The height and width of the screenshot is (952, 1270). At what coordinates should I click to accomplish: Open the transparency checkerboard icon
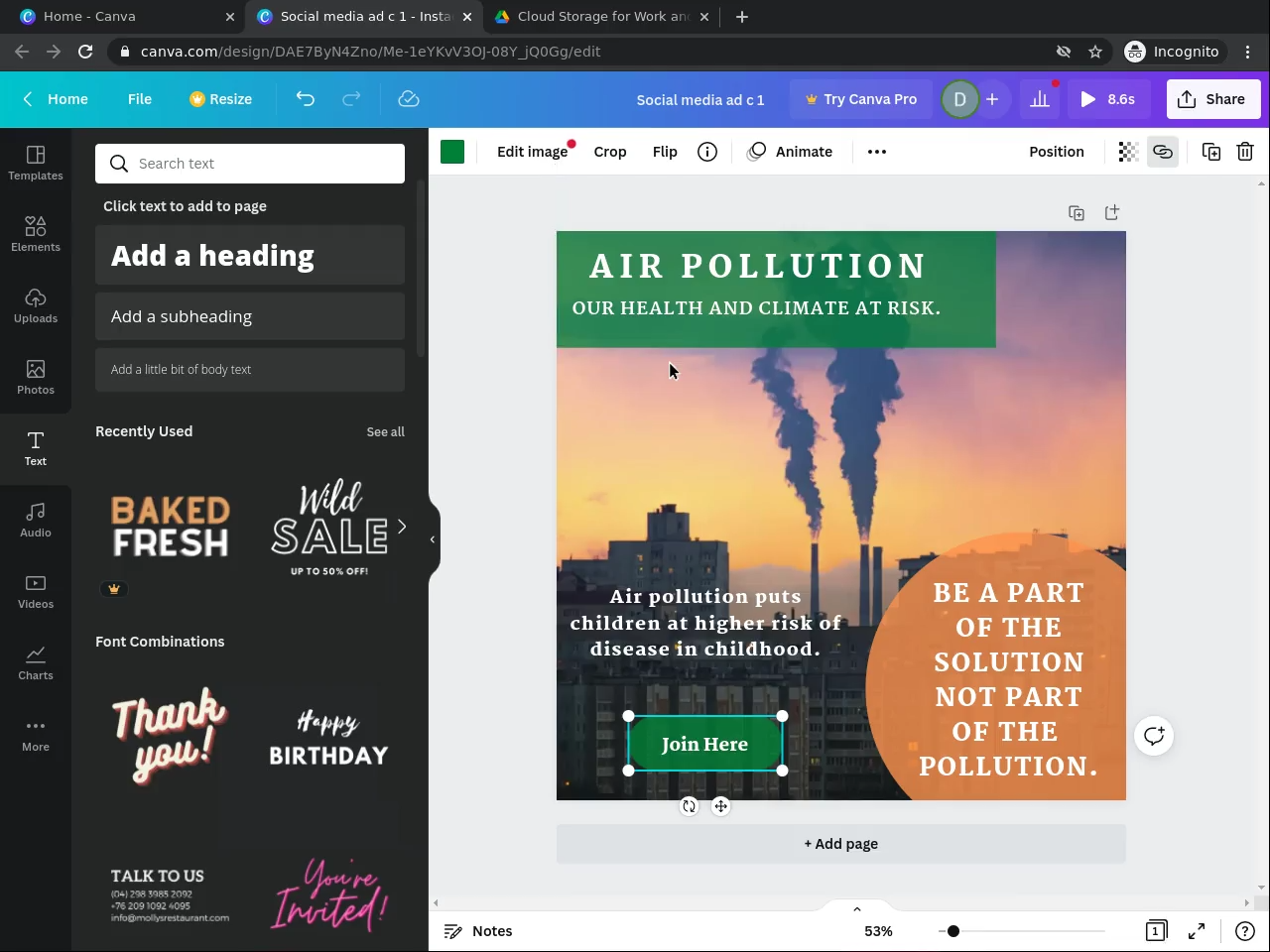click(x=1128, y=152)
